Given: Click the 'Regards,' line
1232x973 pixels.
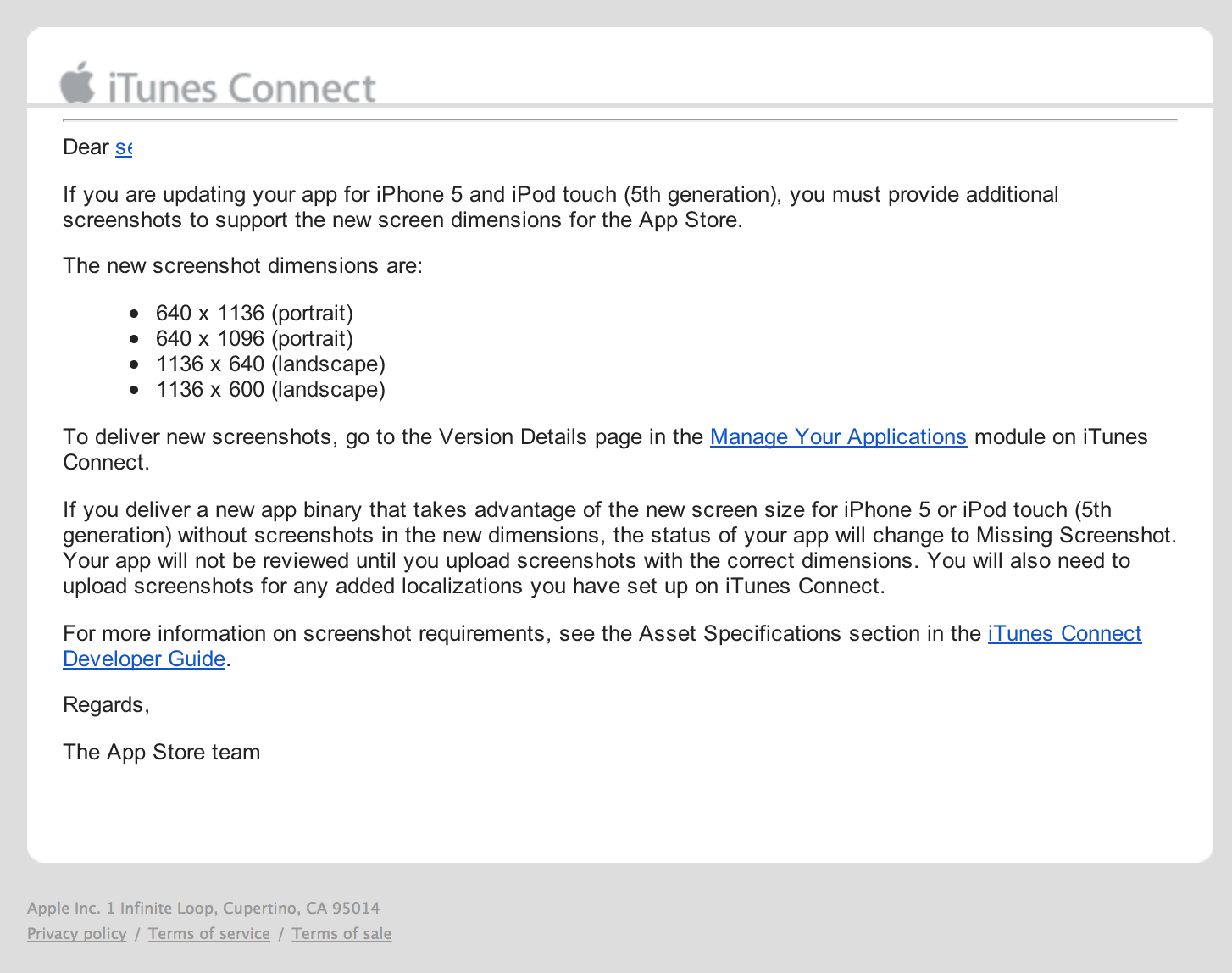Looking at the screenshot, I should 106,705.
